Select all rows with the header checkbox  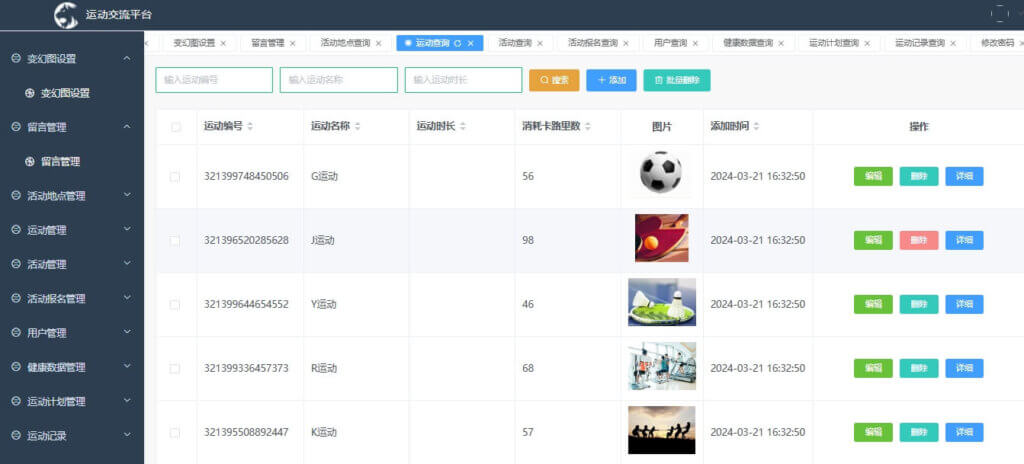point(176,127)
